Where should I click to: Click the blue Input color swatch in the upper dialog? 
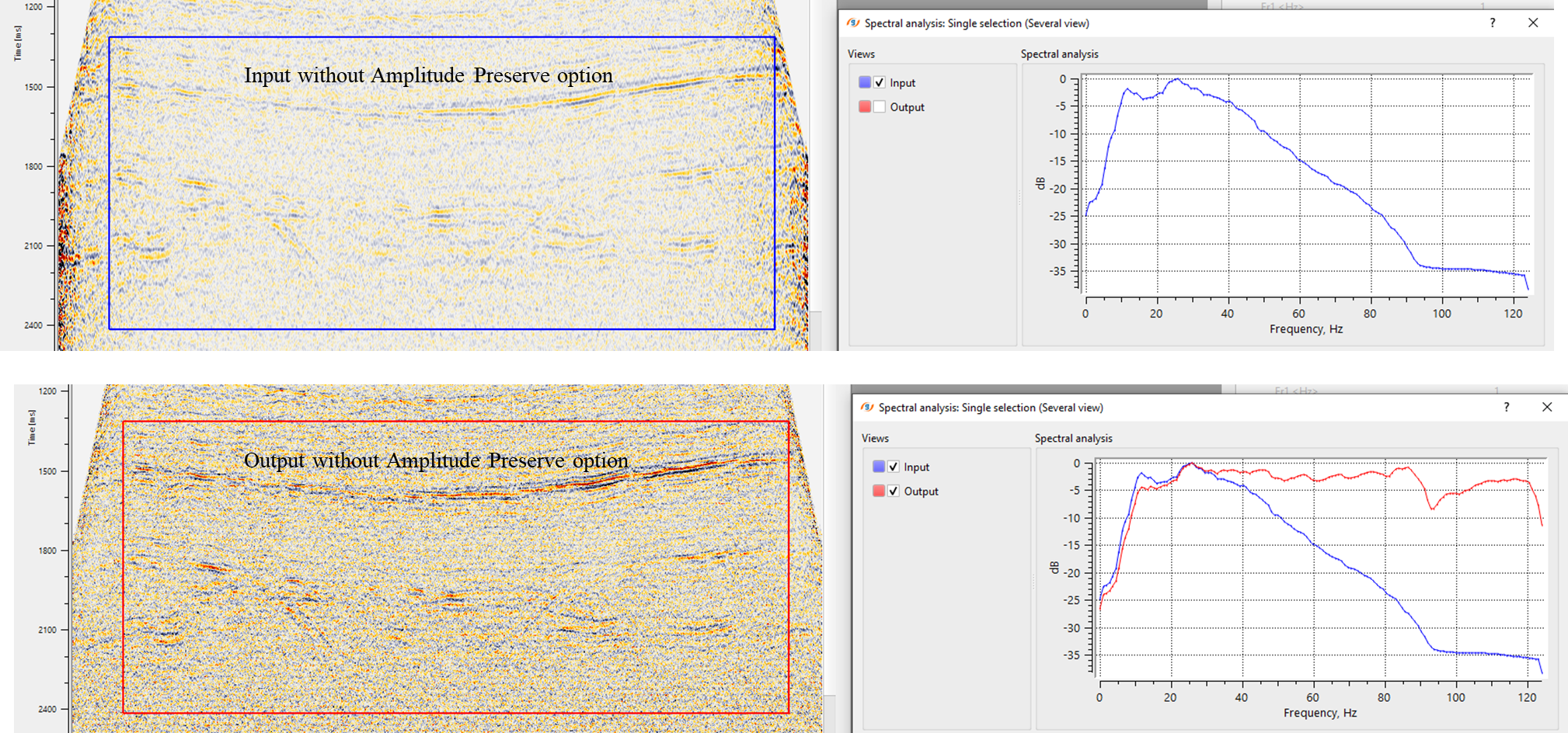[x=865, y=82]
